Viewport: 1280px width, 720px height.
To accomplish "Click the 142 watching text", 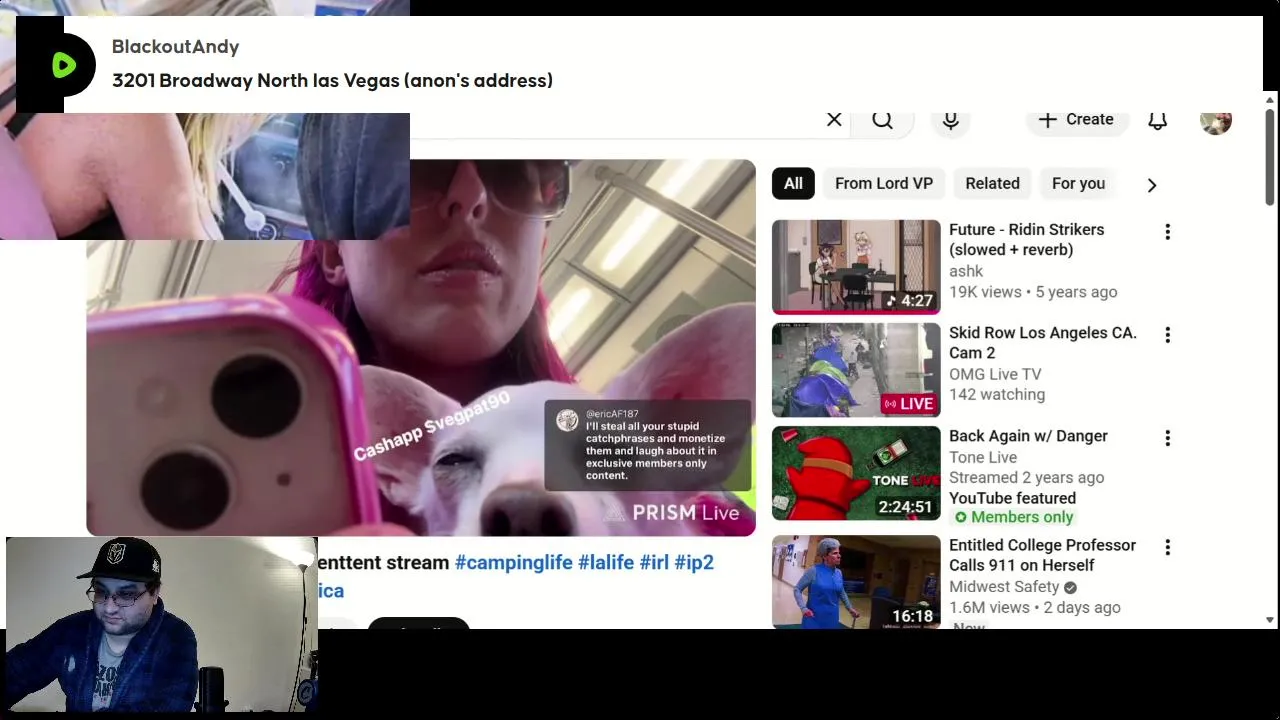I will [997, 395].
